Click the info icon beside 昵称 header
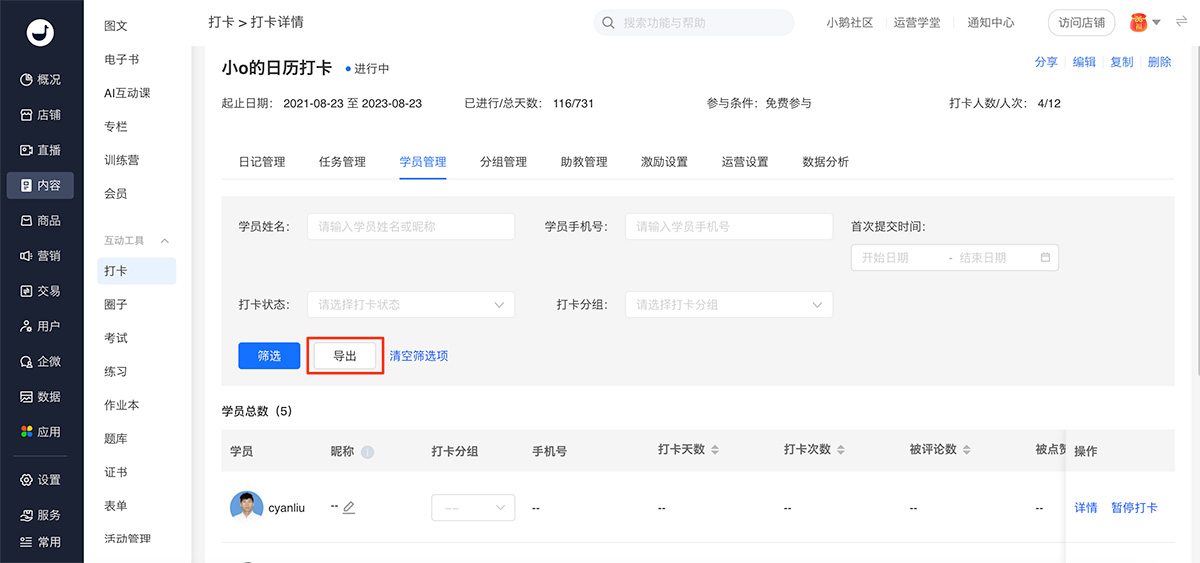This screenshot has height=563, width=1200. [367, 452]
